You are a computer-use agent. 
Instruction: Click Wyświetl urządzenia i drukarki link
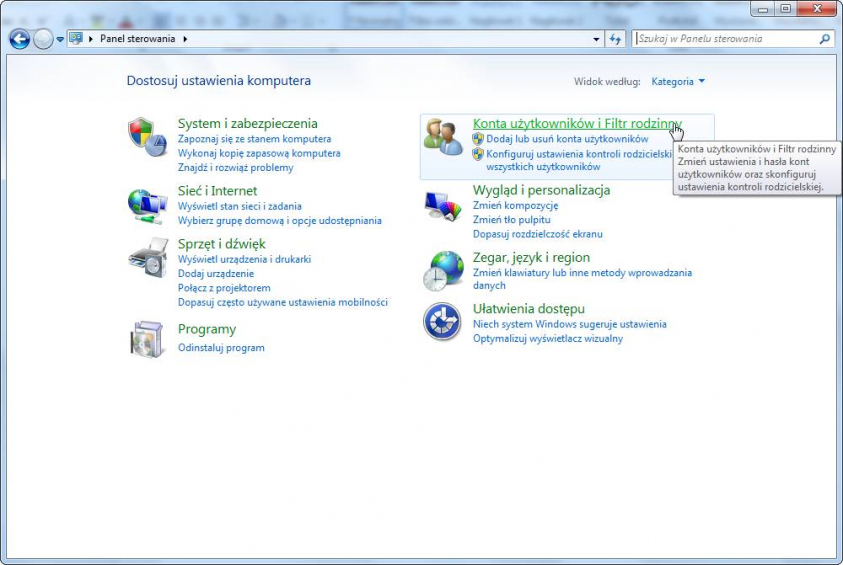244,259
